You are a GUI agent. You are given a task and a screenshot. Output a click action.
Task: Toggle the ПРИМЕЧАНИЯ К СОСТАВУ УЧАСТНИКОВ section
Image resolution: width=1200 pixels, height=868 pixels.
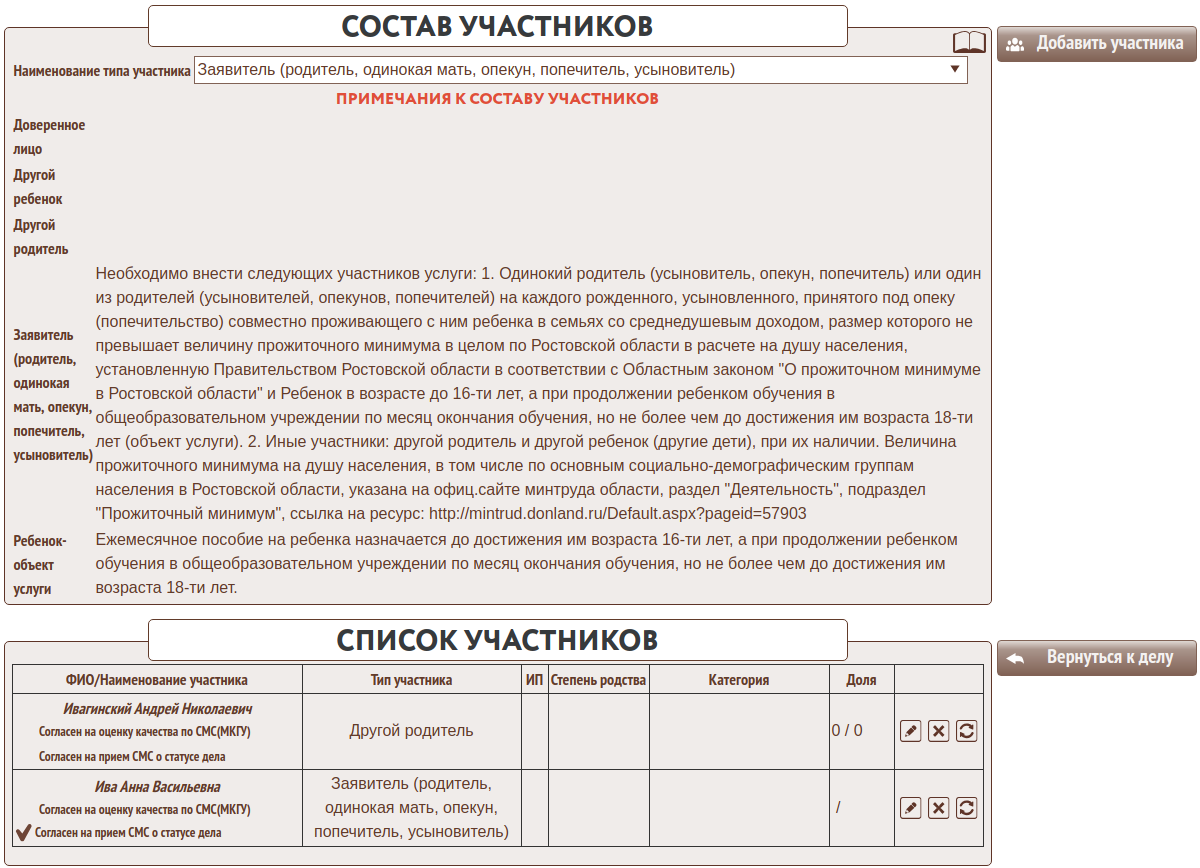point(497,99)
